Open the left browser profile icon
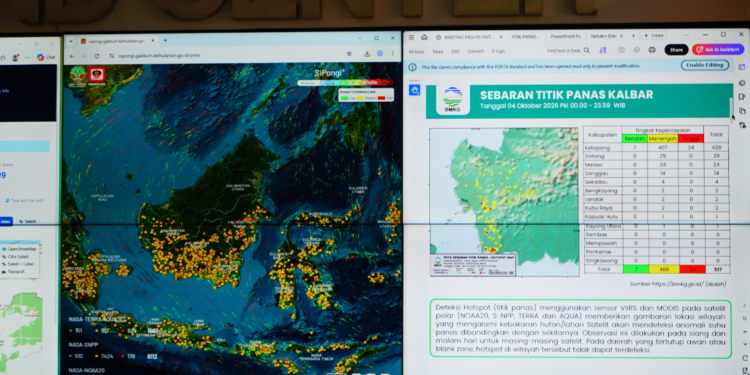Viewport: 750px width, 375px height. [x=15, y=57]
